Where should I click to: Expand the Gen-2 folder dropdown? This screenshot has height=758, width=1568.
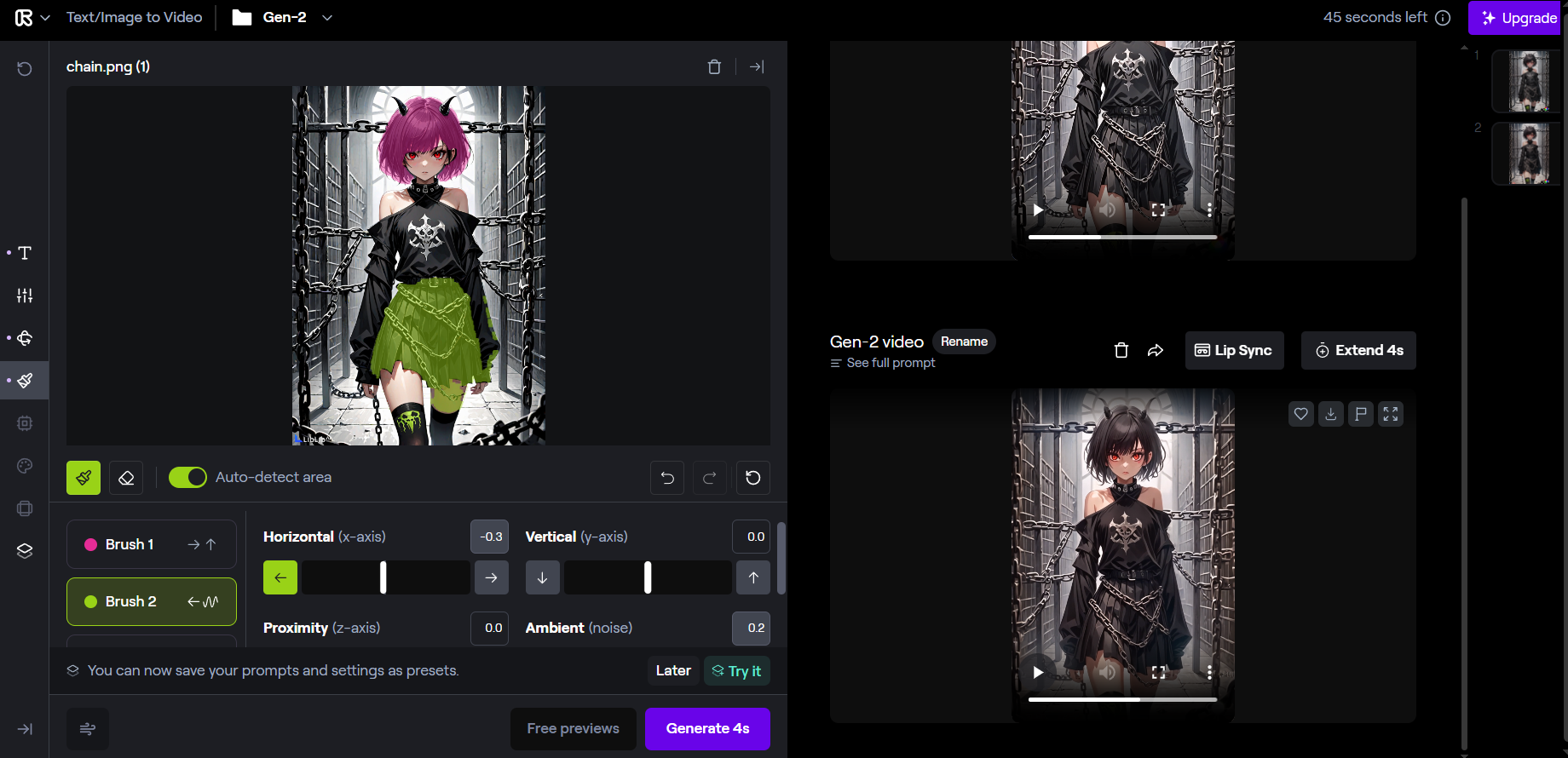326,17
